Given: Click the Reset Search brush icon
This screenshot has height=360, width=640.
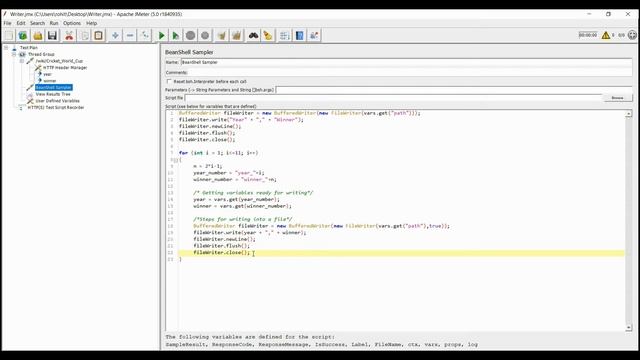Looking at the screenshot, I should point(268,36).
